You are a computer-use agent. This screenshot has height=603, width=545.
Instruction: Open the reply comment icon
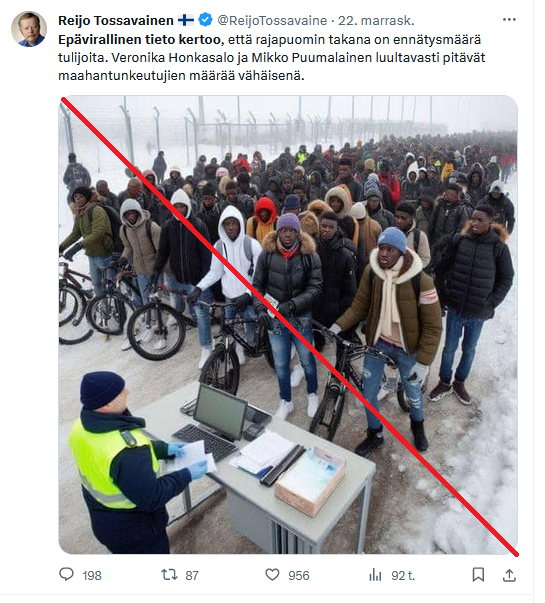coord(66,575)
